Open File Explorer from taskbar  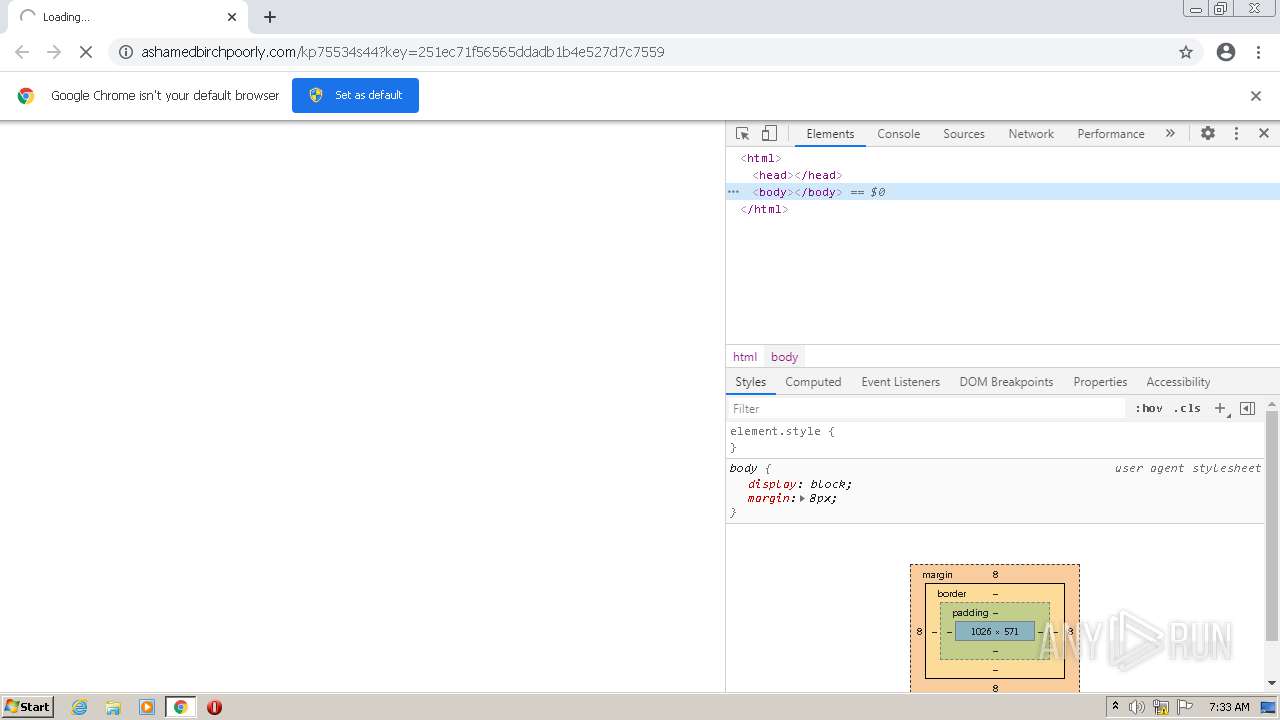pyautogui.click(x=113, y=707)
